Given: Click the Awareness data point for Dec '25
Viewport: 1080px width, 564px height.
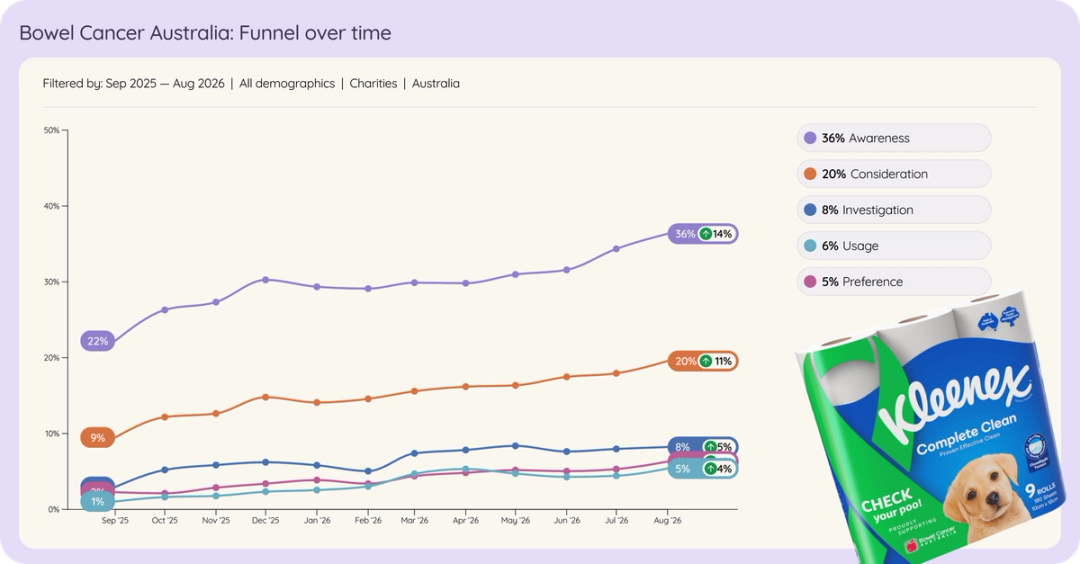Looking at the screenshot, I should [266, 280].
